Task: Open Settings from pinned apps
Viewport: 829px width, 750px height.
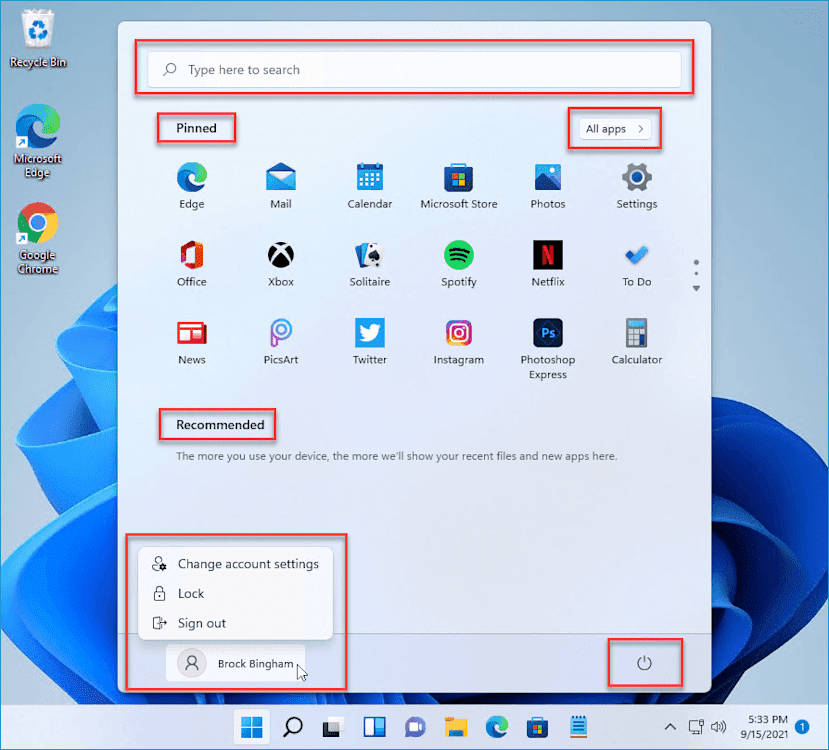Action: [x=637, y=186]
